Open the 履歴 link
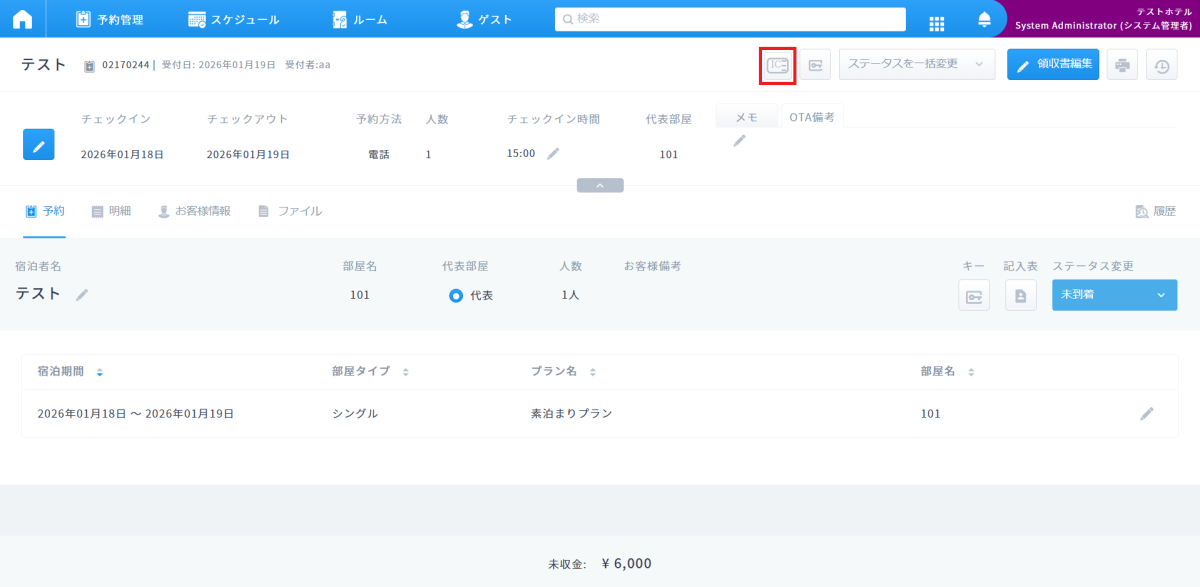This screenshot has height=587, width=1200. coord(1155,211)
